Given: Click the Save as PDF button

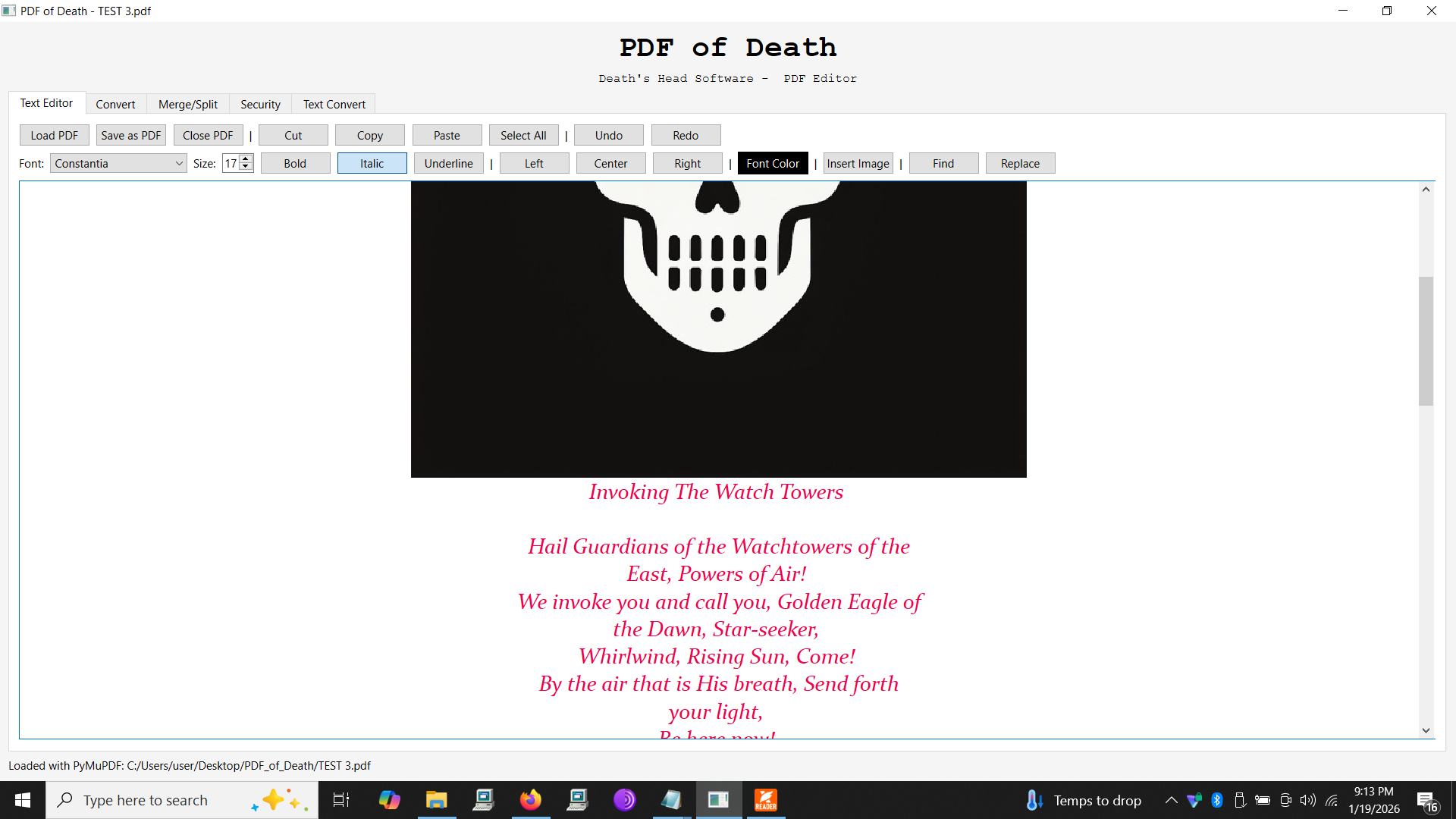Looking at the screenshot, I should (x=130, y=135).
